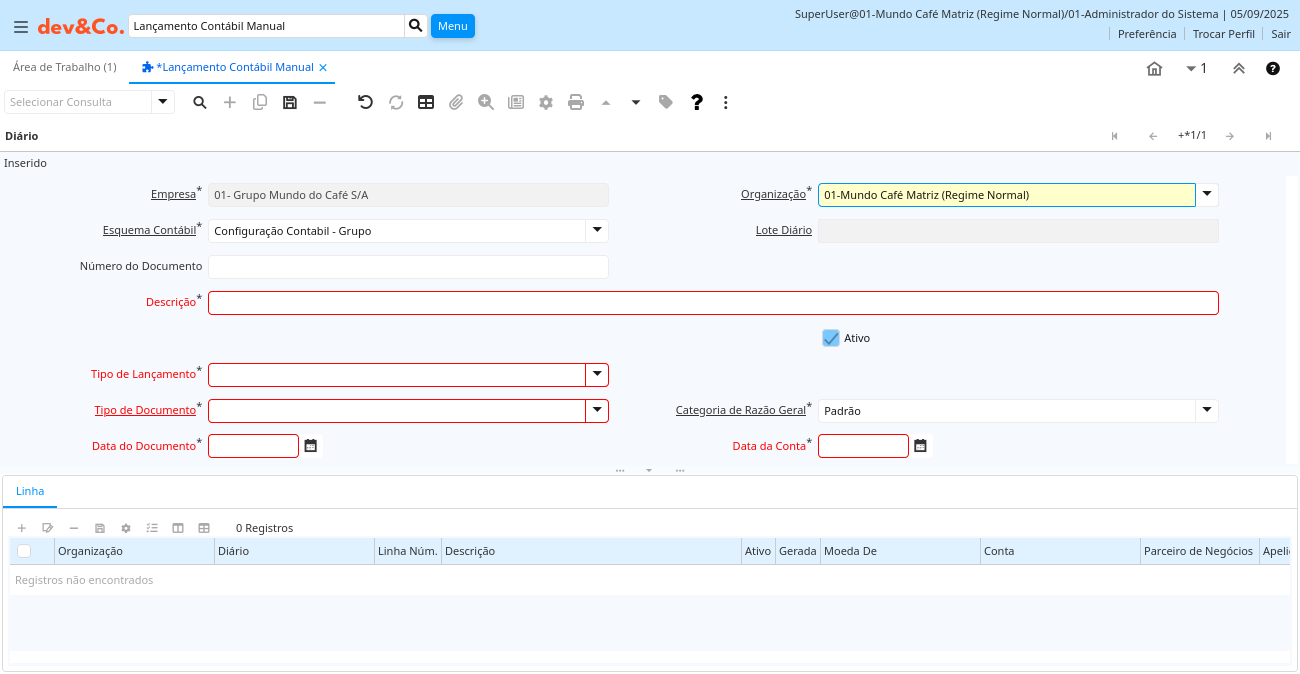Viewport: 1300px width, 674px height.
Task: Open the attachment paperclip icon
Action: click(456, 102)
